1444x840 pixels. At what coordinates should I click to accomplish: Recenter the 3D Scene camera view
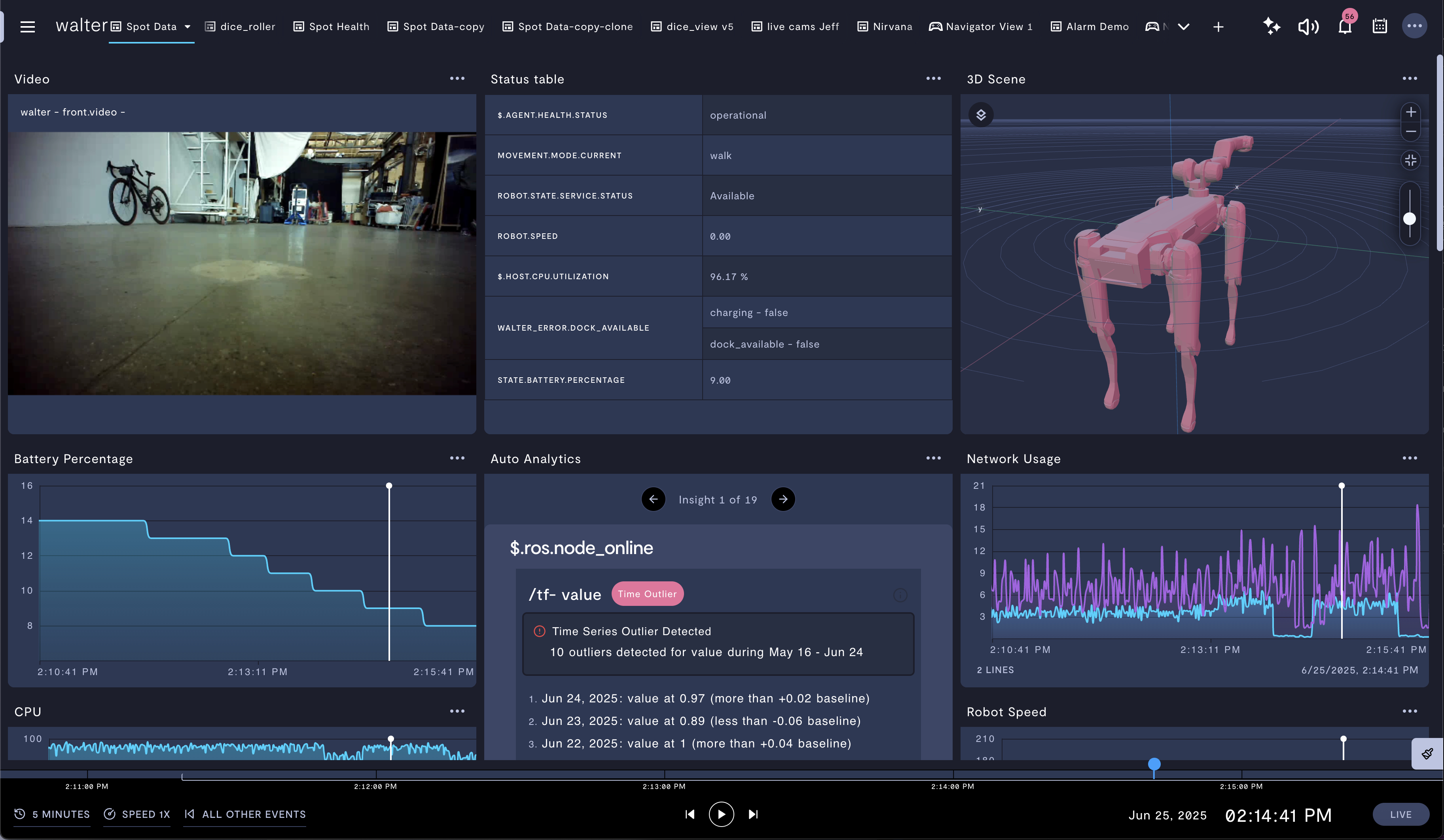pos(1411,161)
